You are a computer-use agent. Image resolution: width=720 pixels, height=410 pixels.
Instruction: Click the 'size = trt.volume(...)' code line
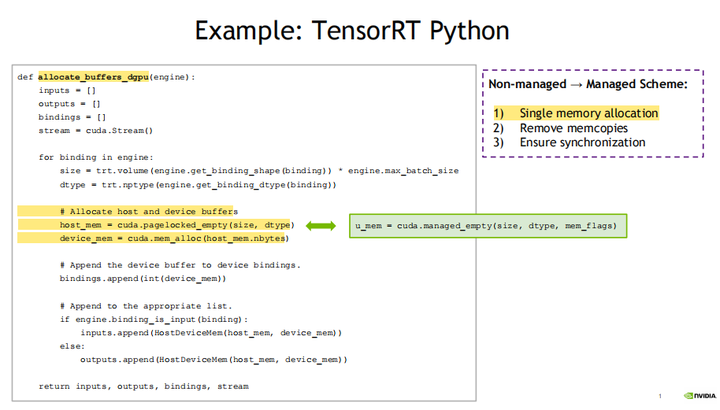point(259,171)
